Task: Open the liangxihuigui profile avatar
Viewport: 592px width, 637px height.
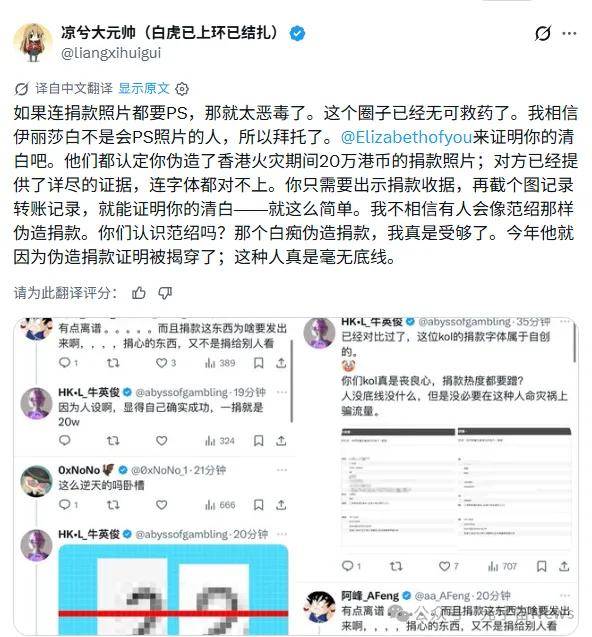Action: pyautogui.click(x=33, y=42)
